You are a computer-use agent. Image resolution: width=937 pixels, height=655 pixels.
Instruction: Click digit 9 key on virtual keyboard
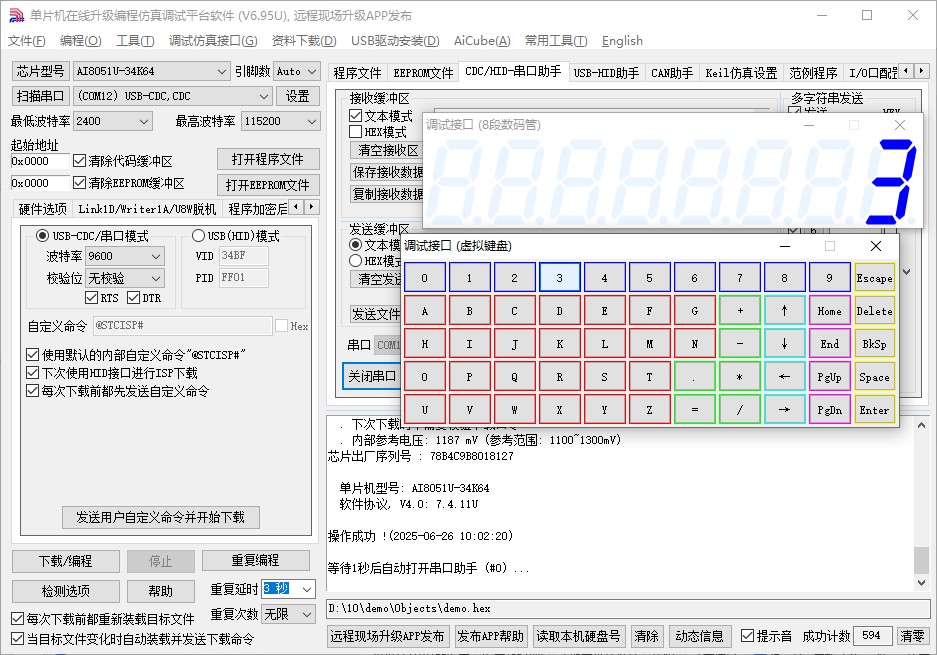[829, 278]
